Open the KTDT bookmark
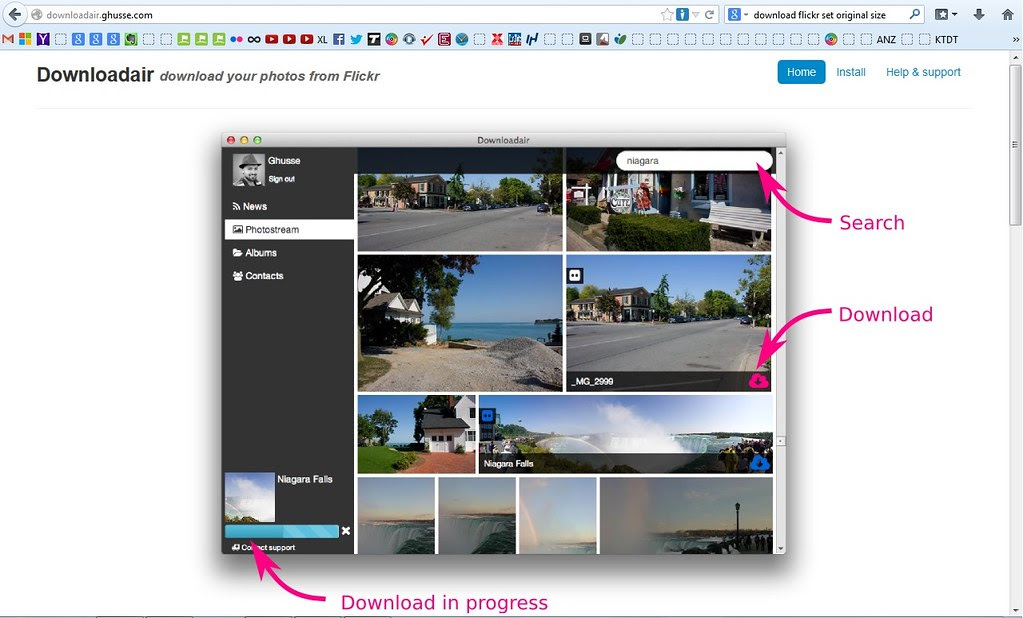The image size is (1023, 618). click(946, 39)
